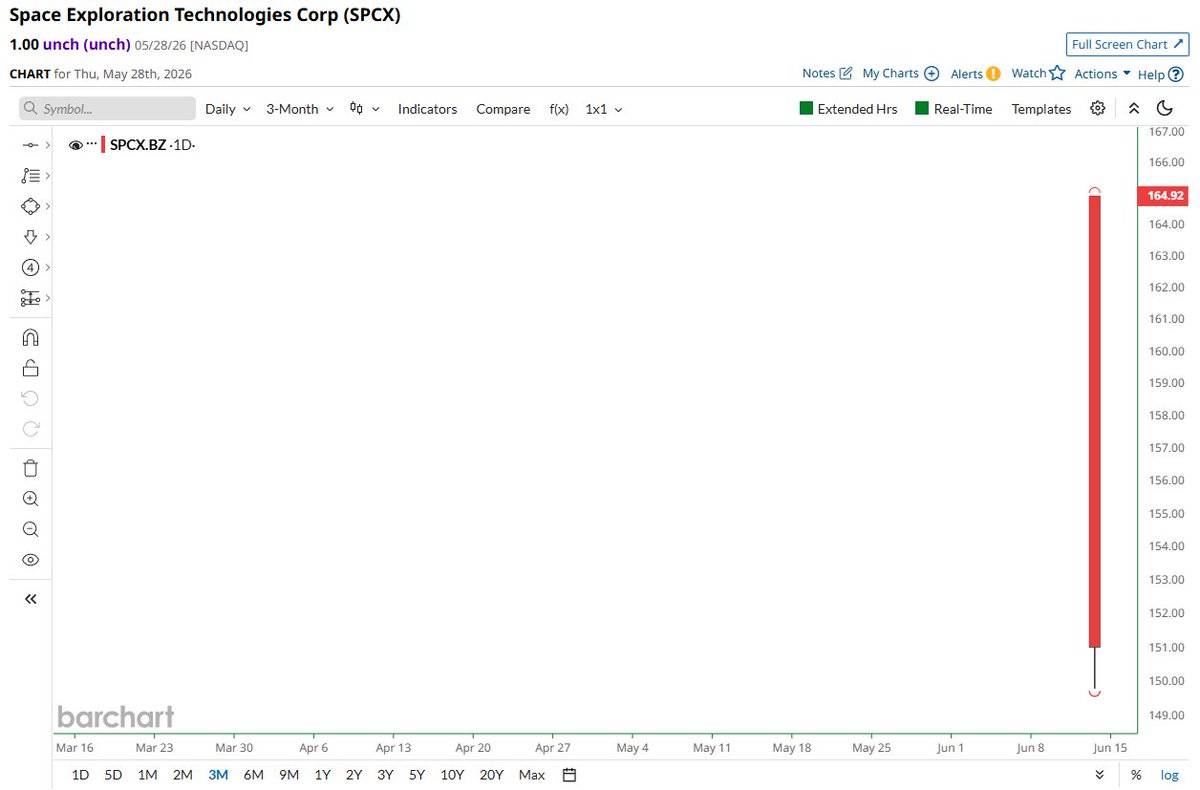The image size is (1200, 790).
Task: Focus the Symbol search field
Action: [x=108, y=109]
